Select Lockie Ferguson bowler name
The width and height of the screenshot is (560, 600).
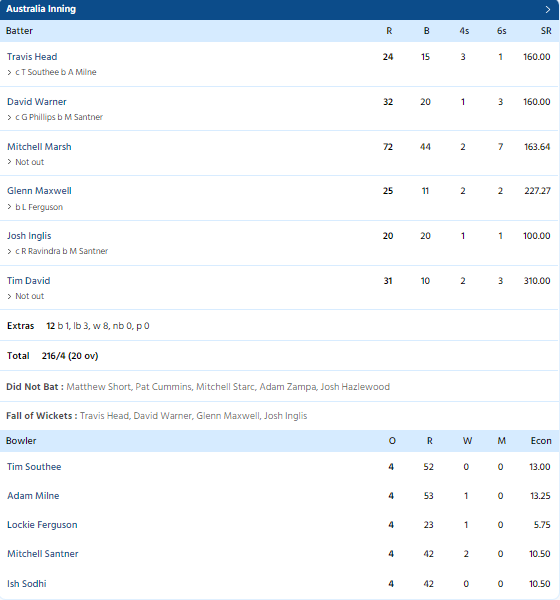(42, 525)
